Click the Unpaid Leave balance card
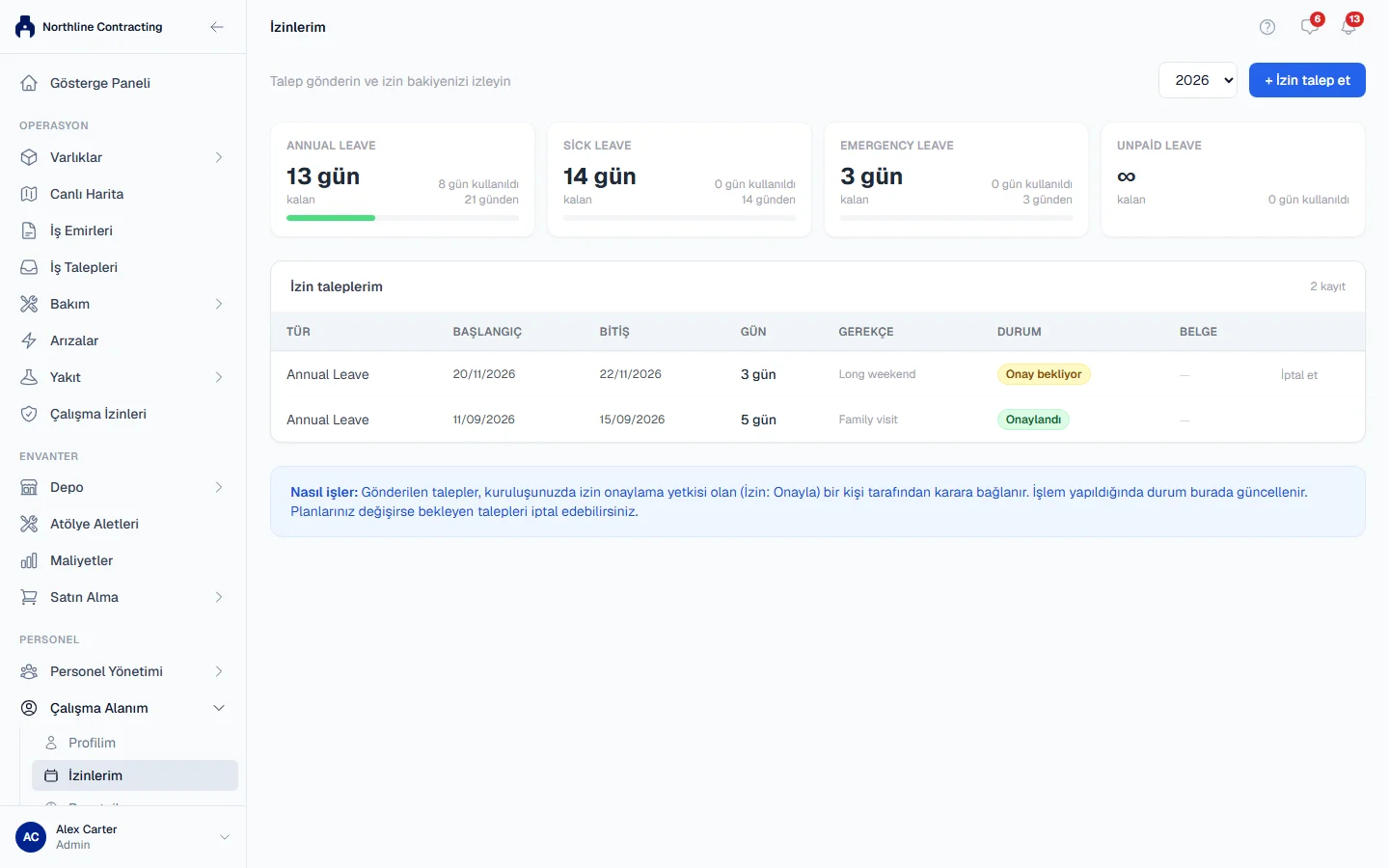 click(1233, 179)
